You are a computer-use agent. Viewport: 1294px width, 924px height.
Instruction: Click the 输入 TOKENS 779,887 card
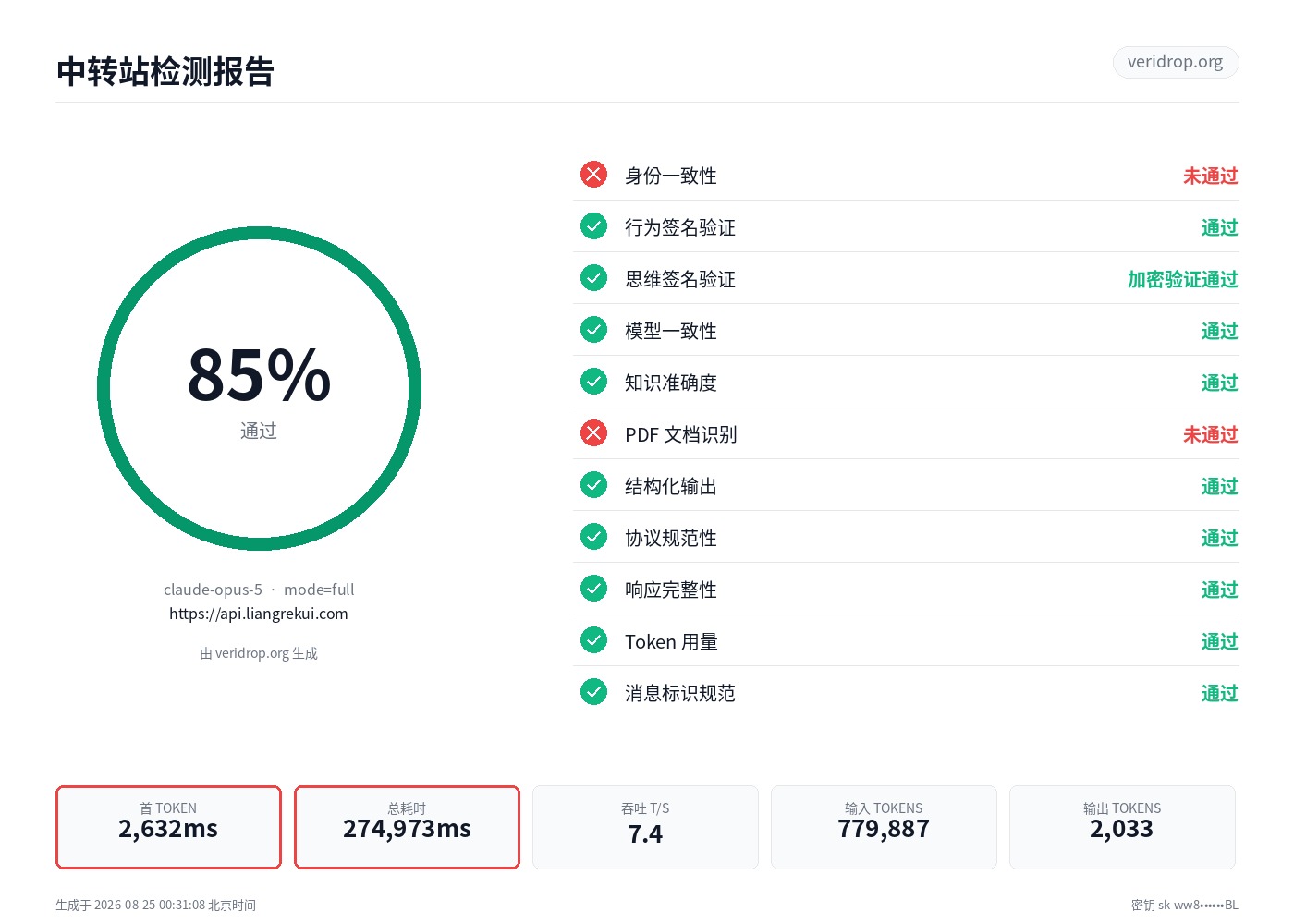click(884, 827)
